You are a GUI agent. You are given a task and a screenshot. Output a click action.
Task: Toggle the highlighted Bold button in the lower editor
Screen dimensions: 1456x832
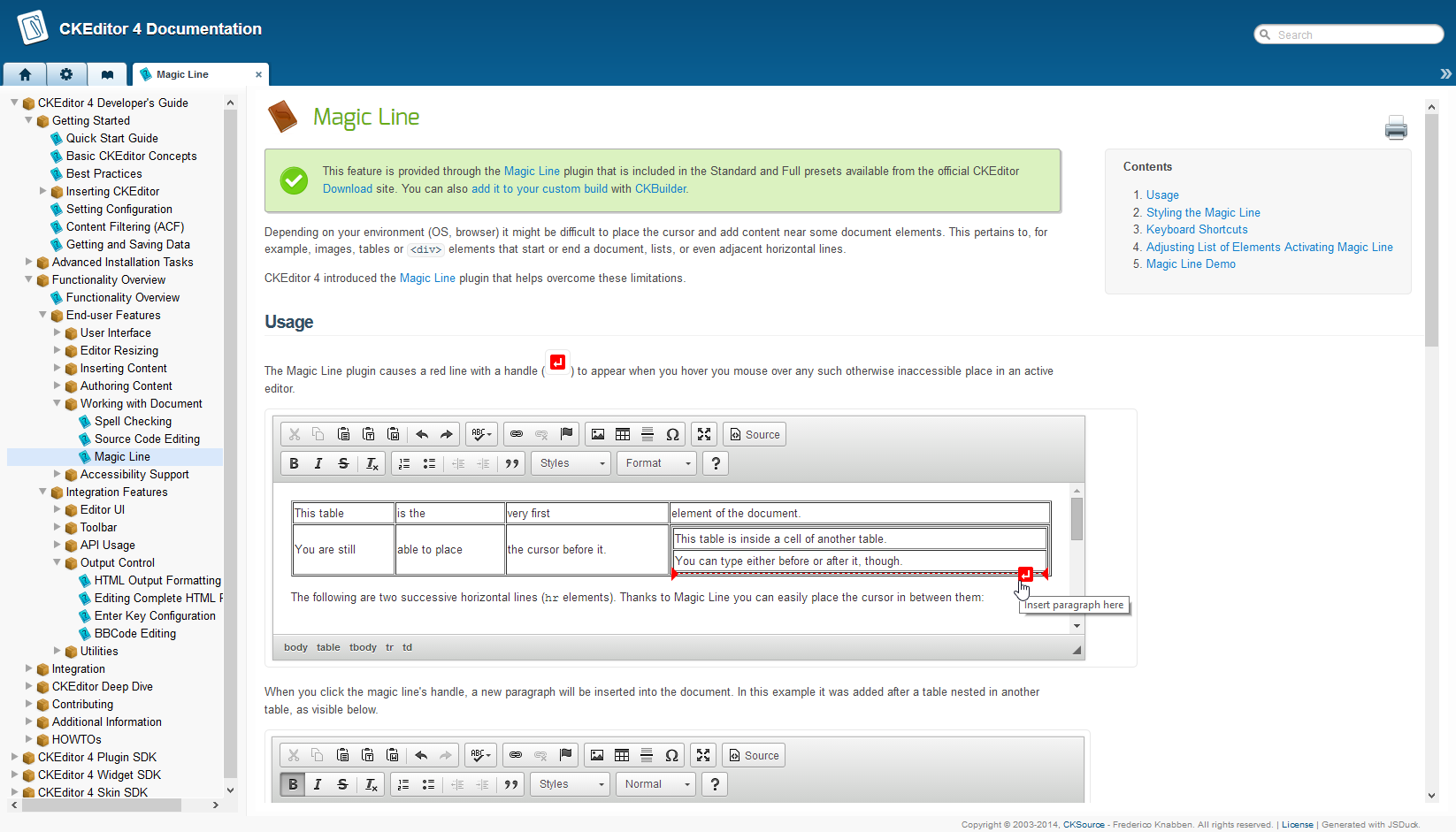coord(293,784)
